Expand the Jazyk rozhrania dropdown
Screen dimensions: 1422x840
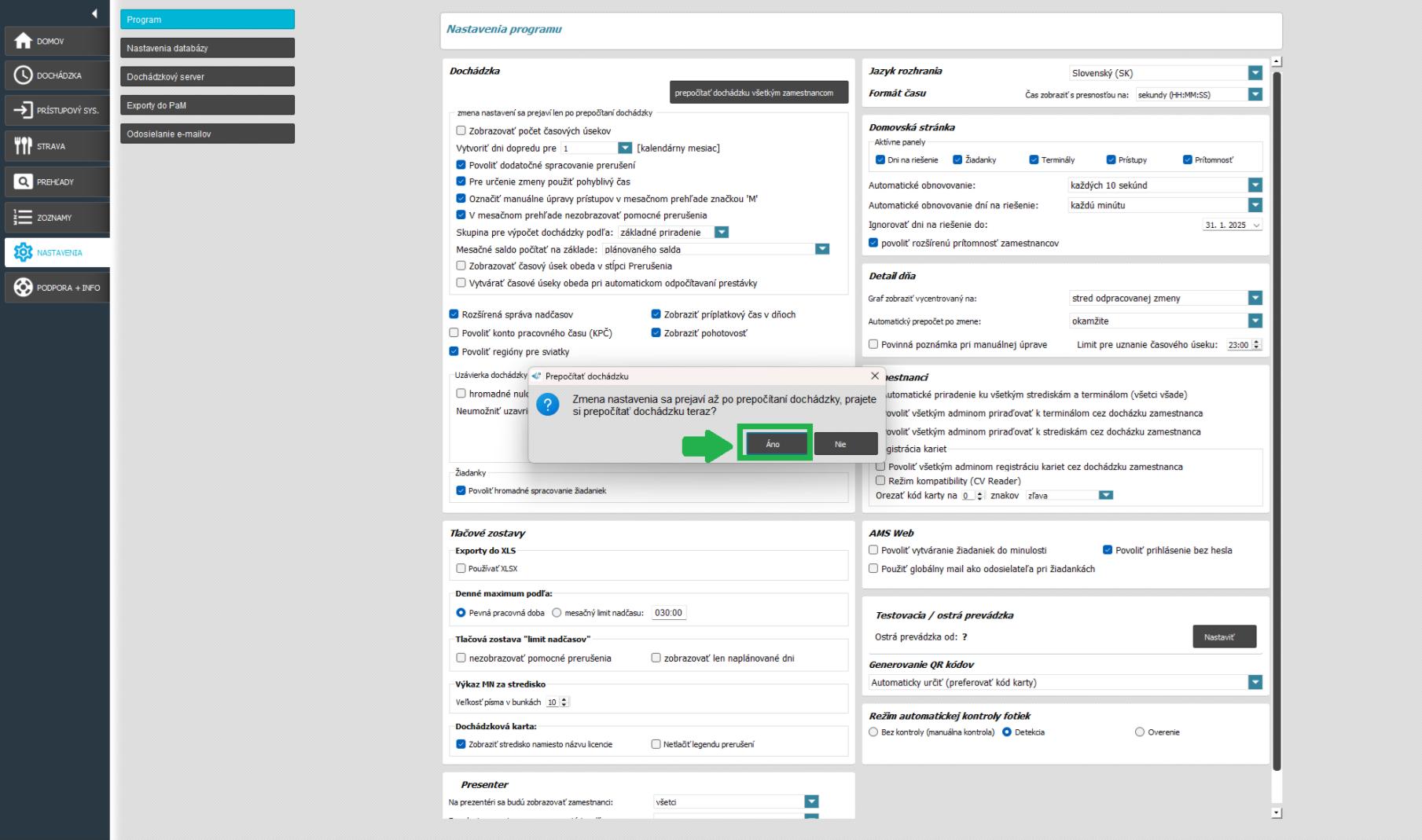point(1255,73)
